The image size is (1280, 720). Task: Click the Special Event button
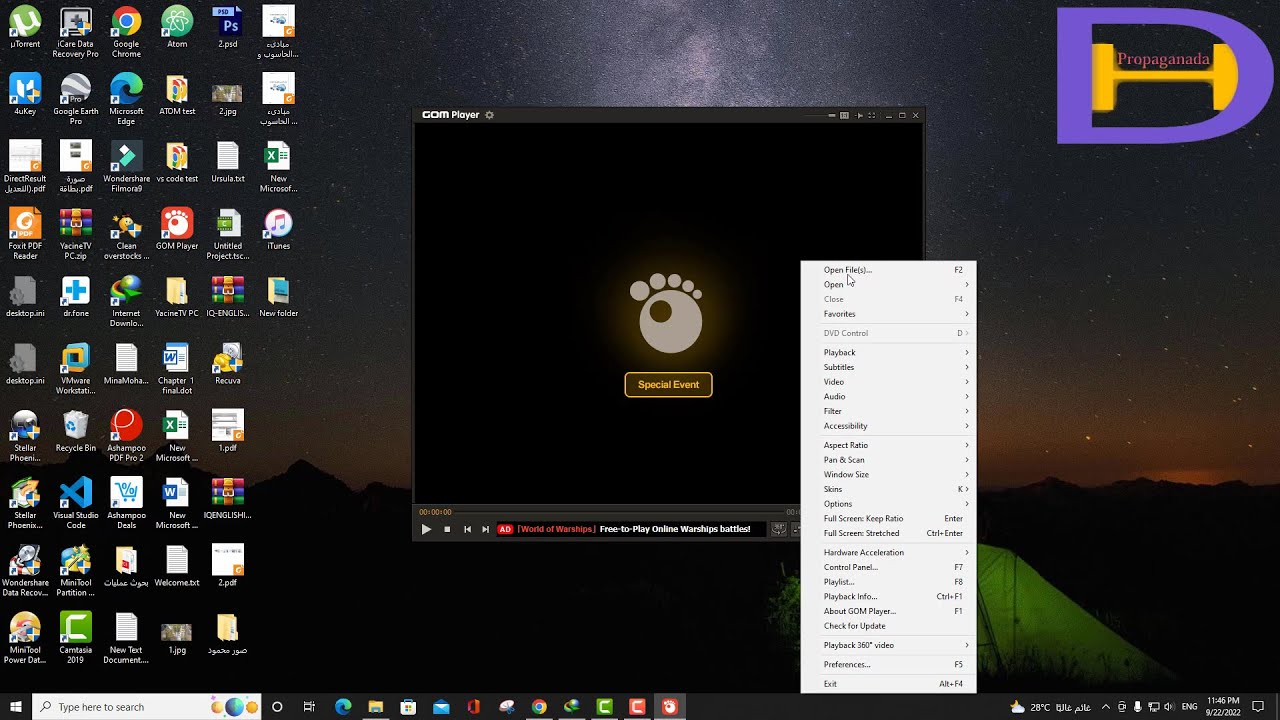click(668, 385)
